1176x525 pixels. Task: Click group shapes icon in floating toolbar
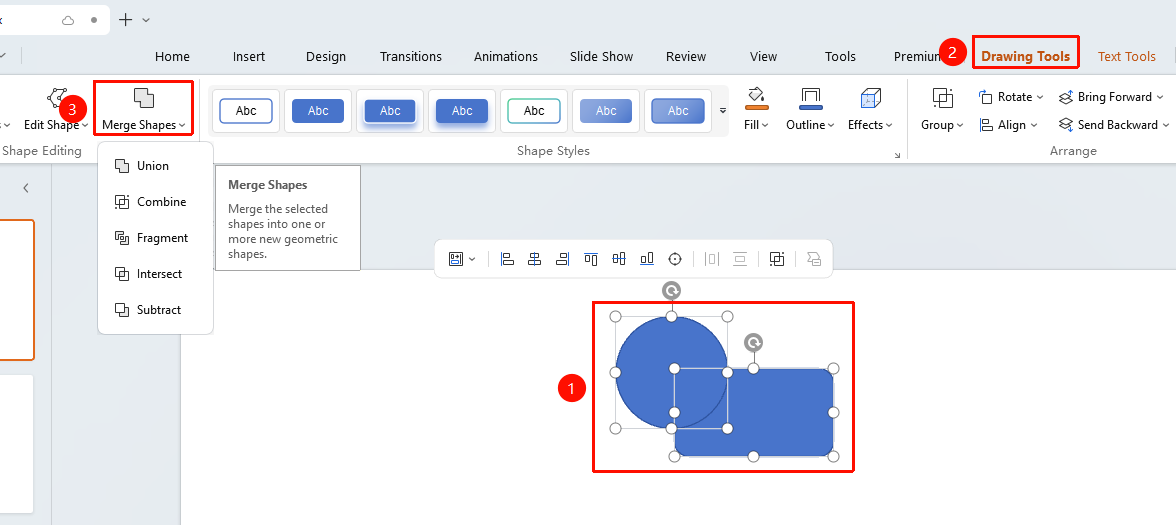click(777, 259)
